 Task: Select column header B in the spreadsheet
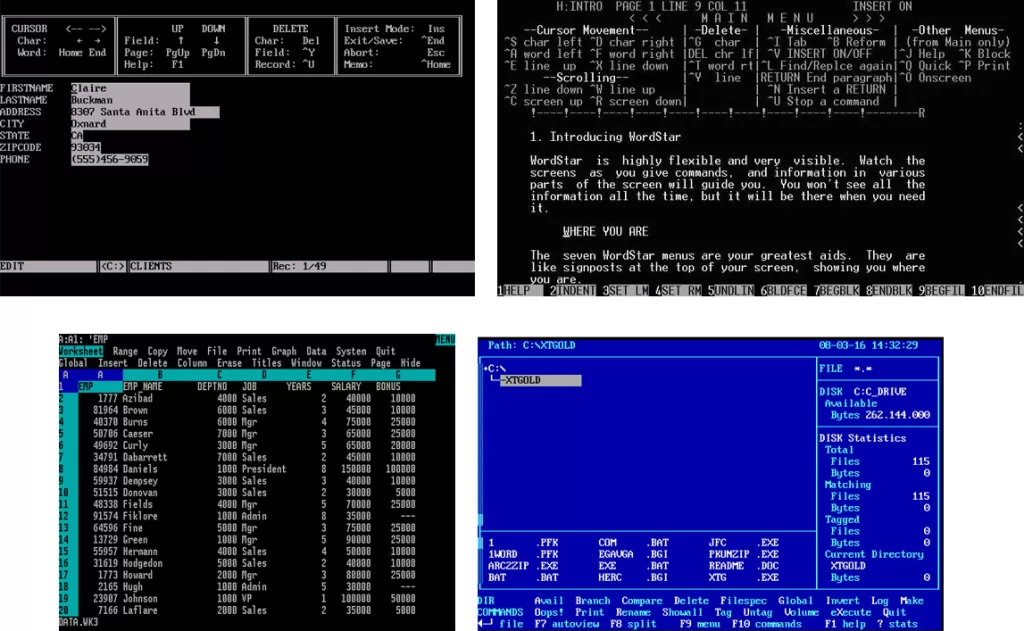tap(159, 375)
